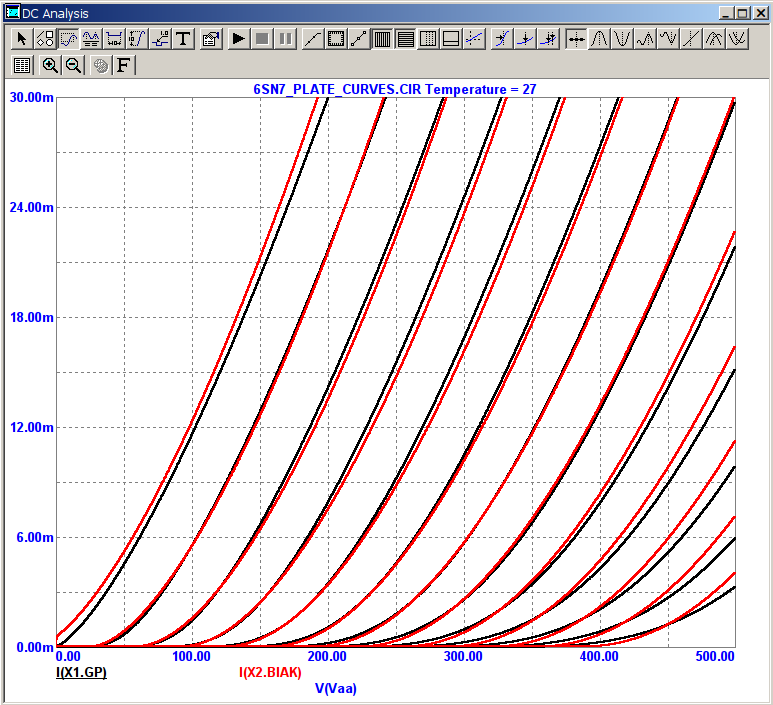Click the greyed-out globe icon
This screenshot has width=773, height=705.
tap(101, 65)
